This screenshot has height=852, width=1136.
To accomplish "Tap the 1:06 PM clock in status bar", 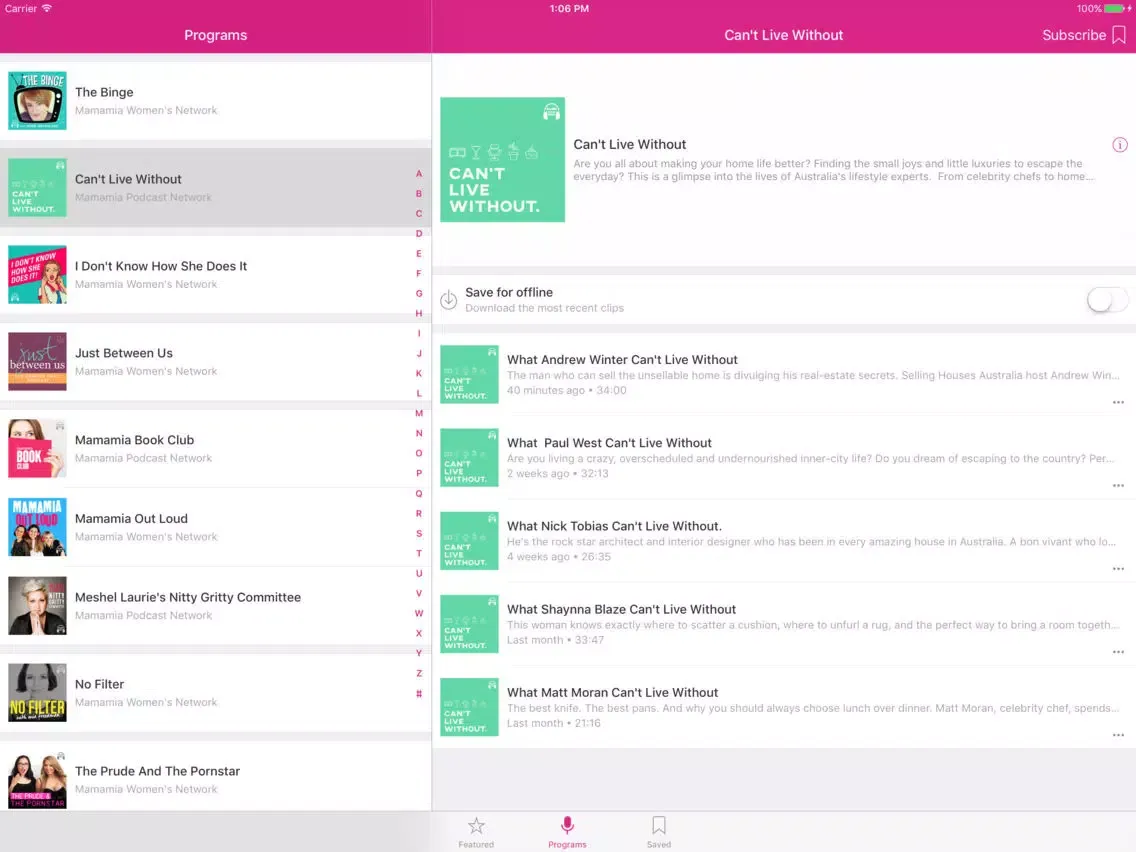I will (569, 9).
